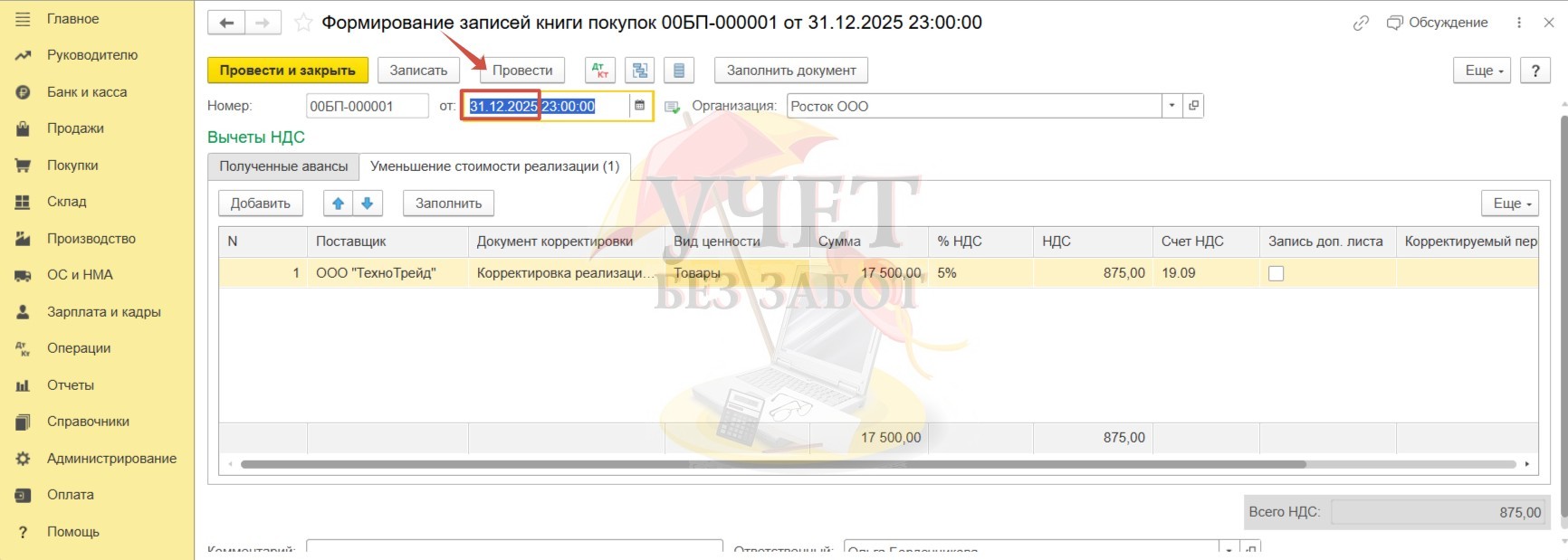Click the table Заполнить button
Screen dimensions: 1568x560
point(448,204)
